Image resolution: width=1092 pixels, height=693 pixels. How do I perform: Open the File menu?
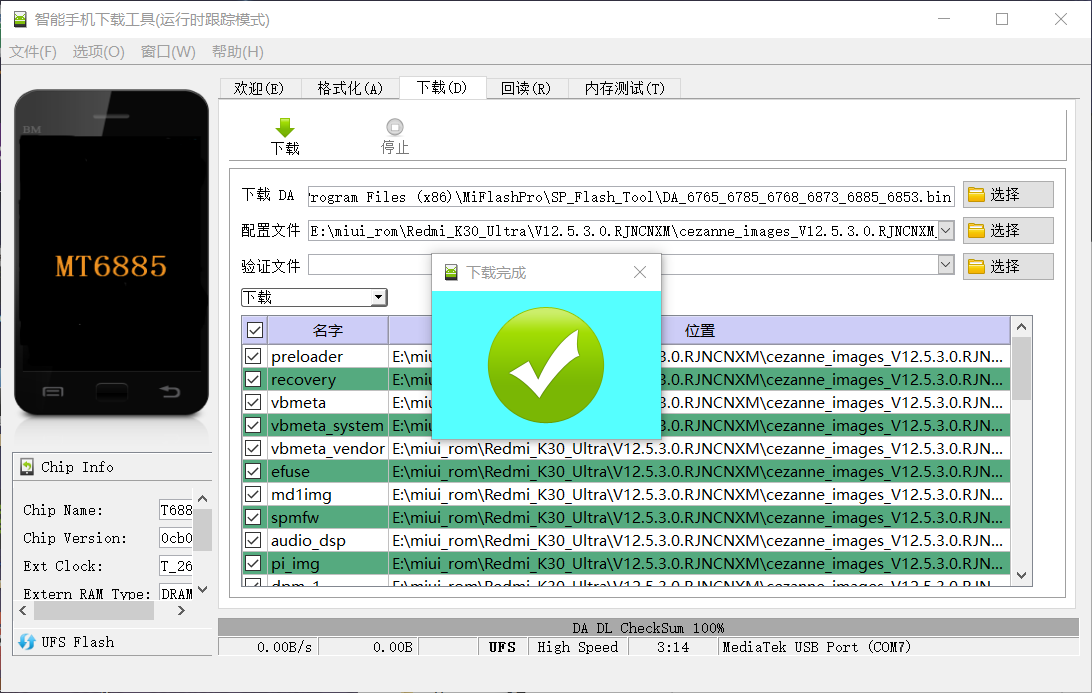(33, 52)
